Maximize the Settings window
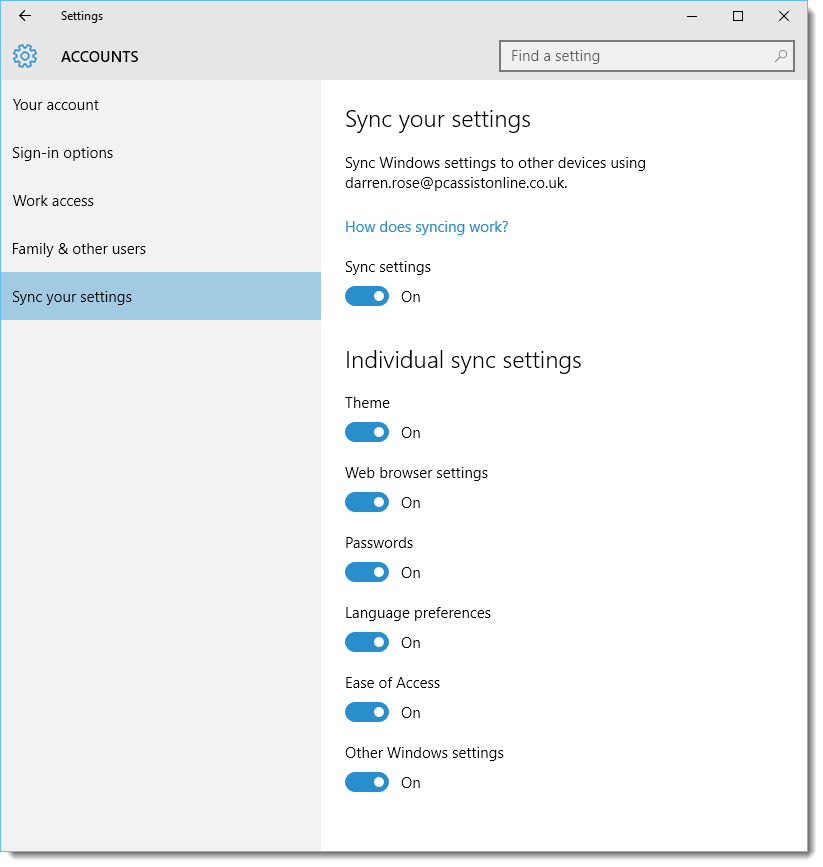This screenshot has height=867, width=823. (738, 16)
